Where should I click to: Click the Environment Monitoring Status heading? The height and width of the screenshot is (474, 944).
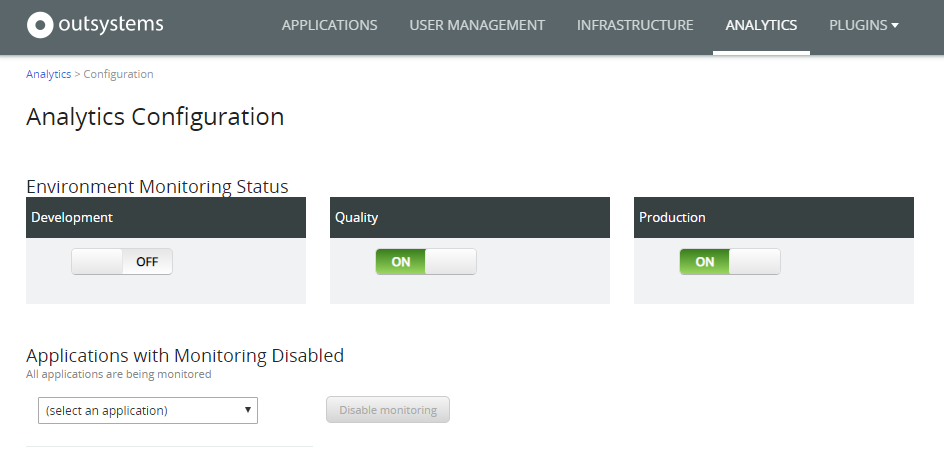point(157,186)
